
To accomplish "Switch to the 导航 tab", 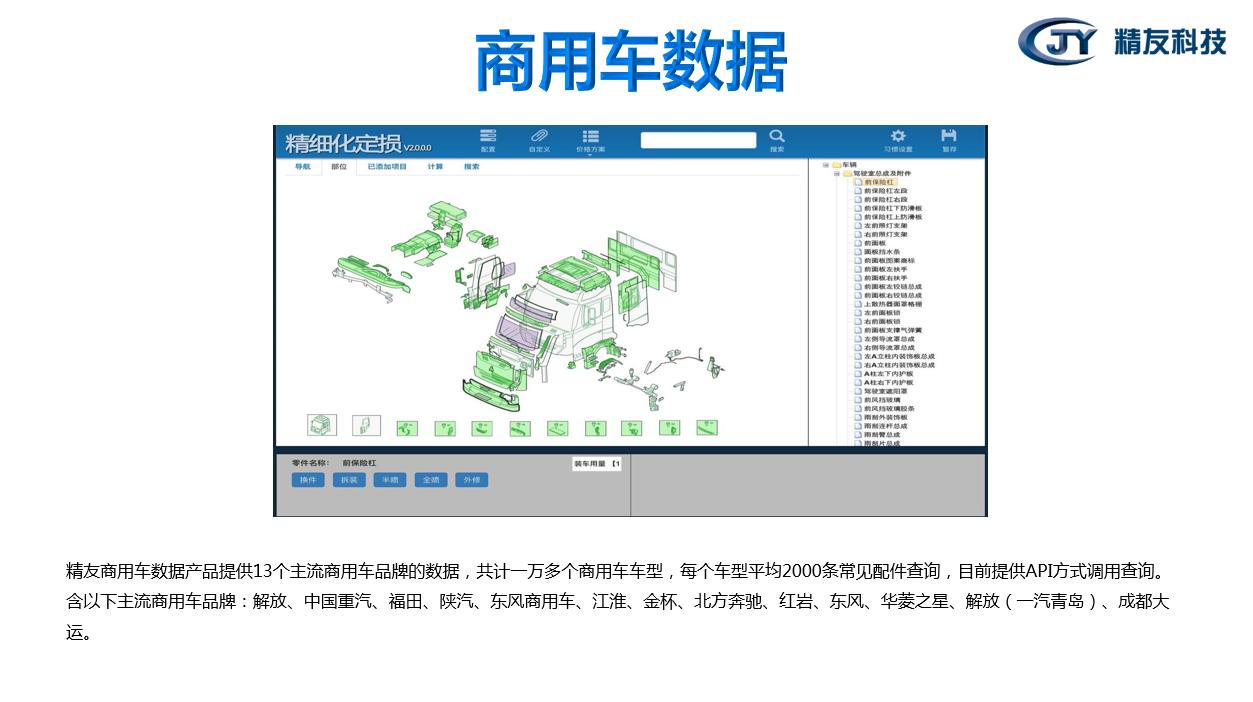I will click(302, 167).
